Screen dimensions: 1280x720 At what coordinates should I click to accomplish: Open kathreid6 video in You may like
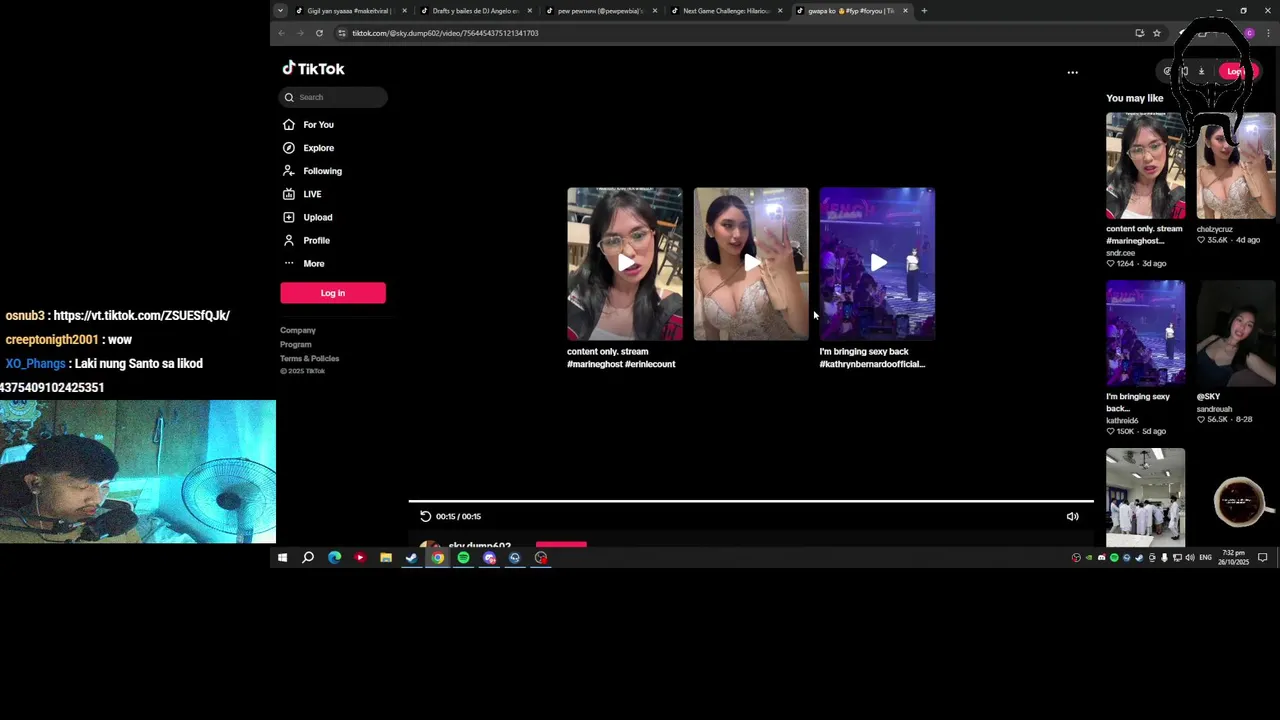coord(1145,333)
